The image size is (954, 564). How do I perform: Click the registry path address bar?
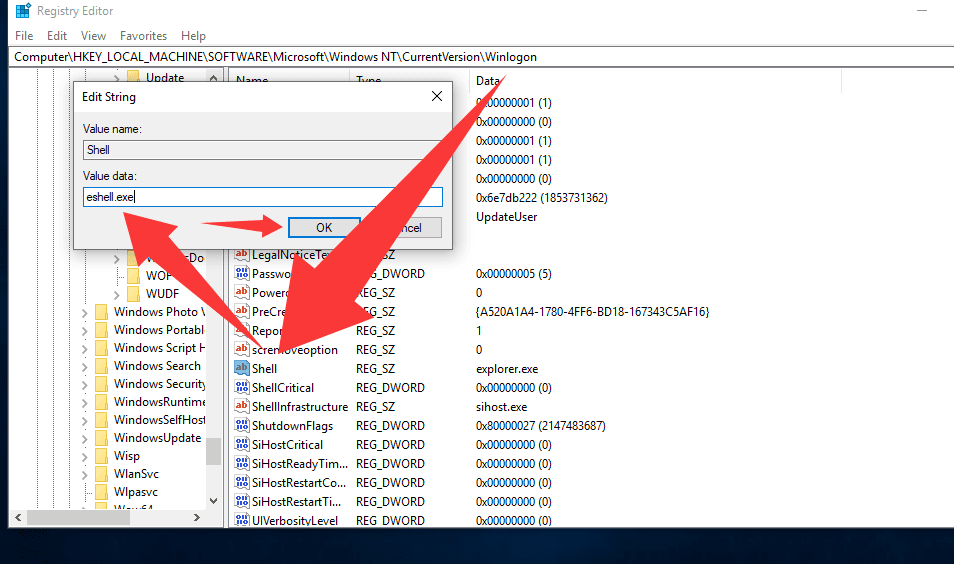pyautogui.click(x=481, y=57)
